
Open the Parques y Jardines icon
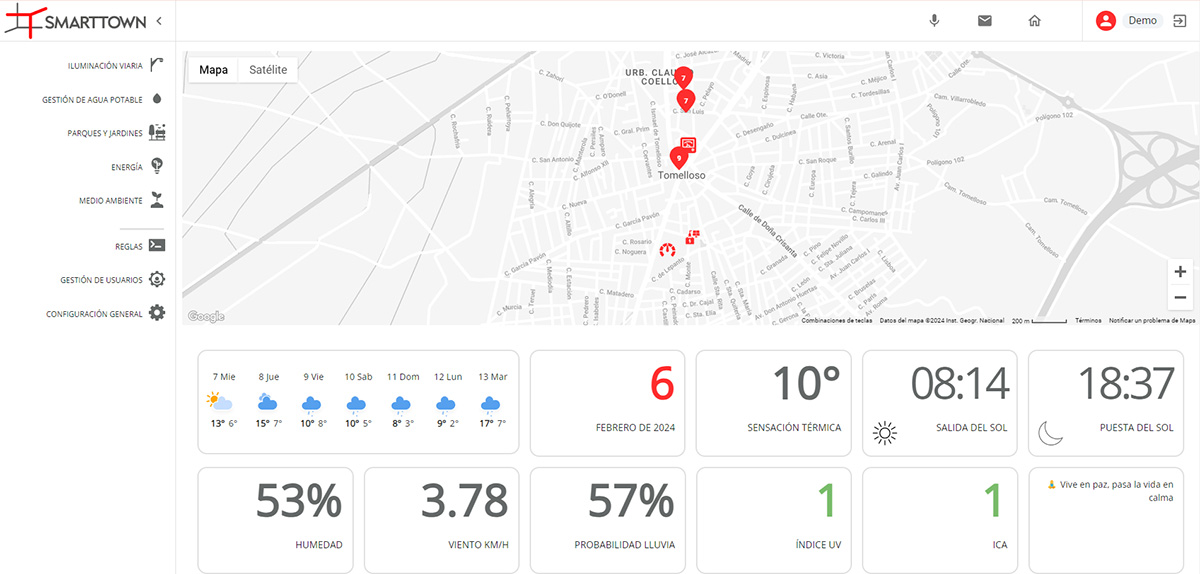[x=157, y=132]
